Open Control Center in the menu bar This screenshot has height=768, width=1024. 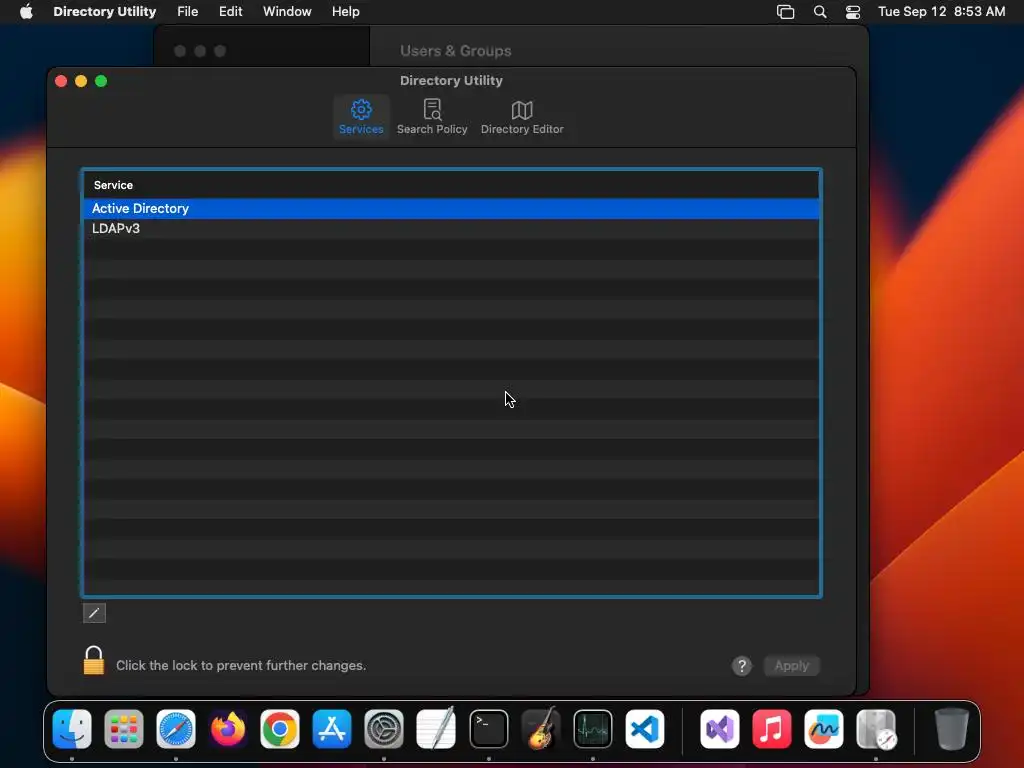(852, 12)
